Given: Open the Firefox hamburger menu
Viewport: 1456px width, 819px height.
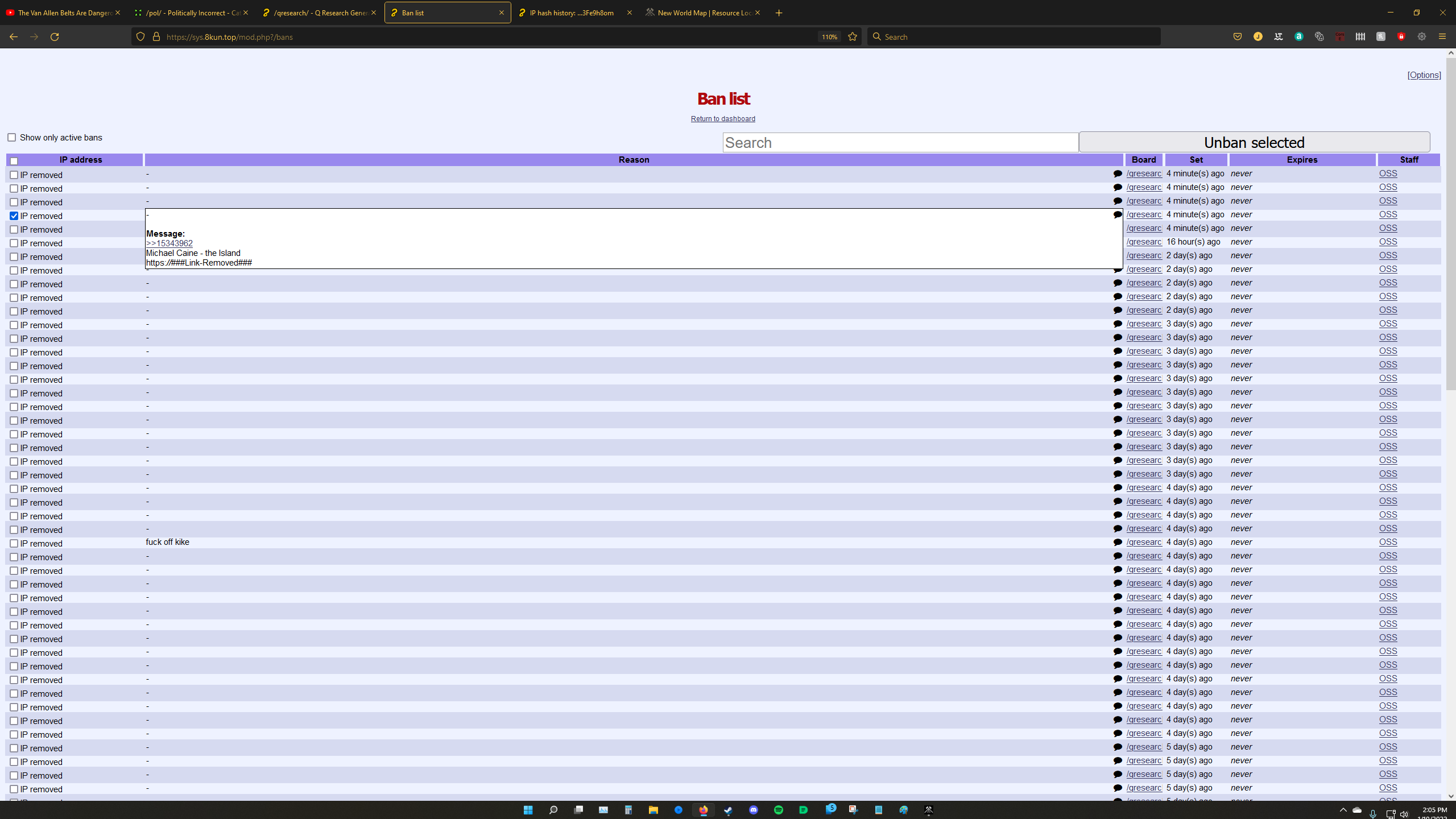Looking at the screenshot, I should click(1442, 37).
